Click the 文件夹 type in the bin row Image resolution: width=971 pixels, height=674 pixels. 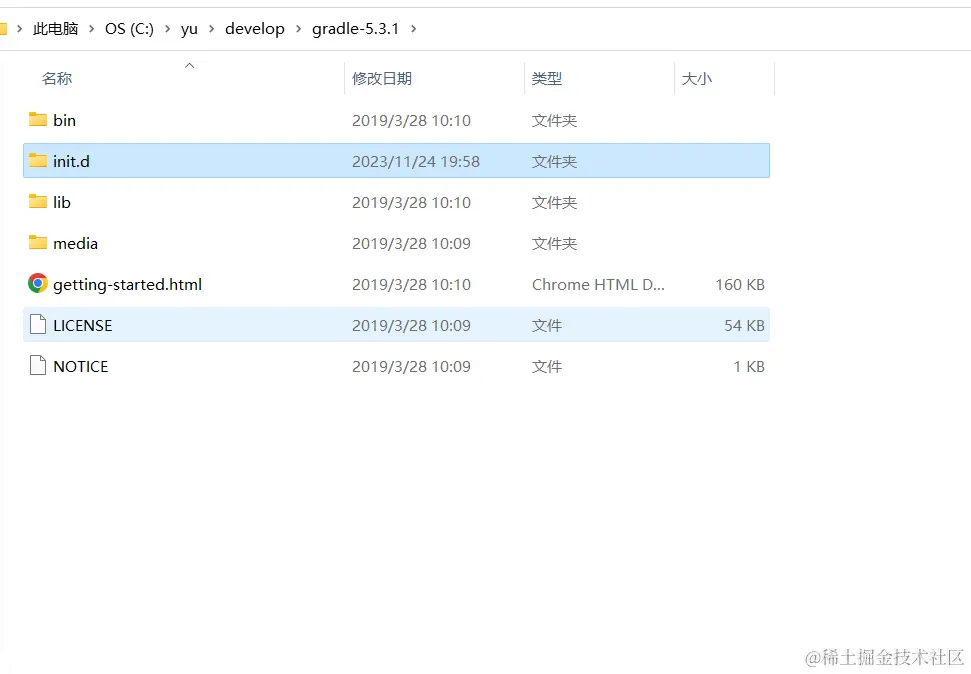(x=554, y=120)
